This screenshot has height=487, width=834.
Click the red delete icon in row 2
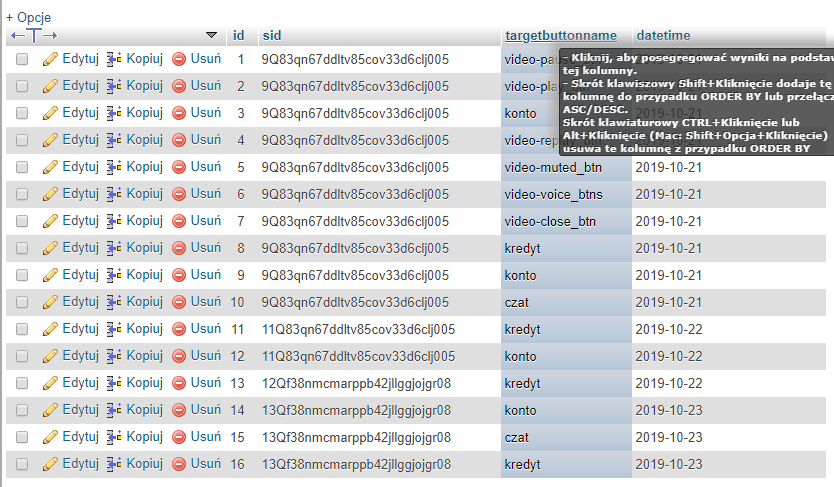[179, 86]
